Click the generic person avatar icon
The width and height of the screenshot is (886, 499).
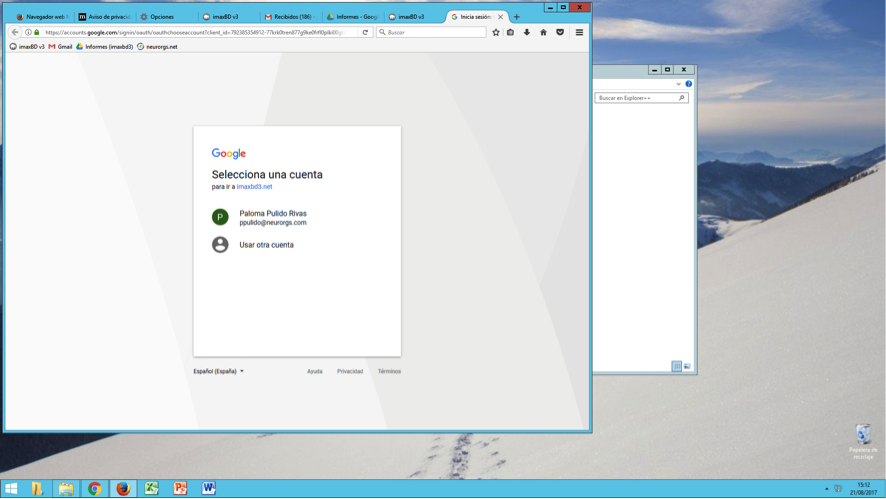tap(220, 245)
